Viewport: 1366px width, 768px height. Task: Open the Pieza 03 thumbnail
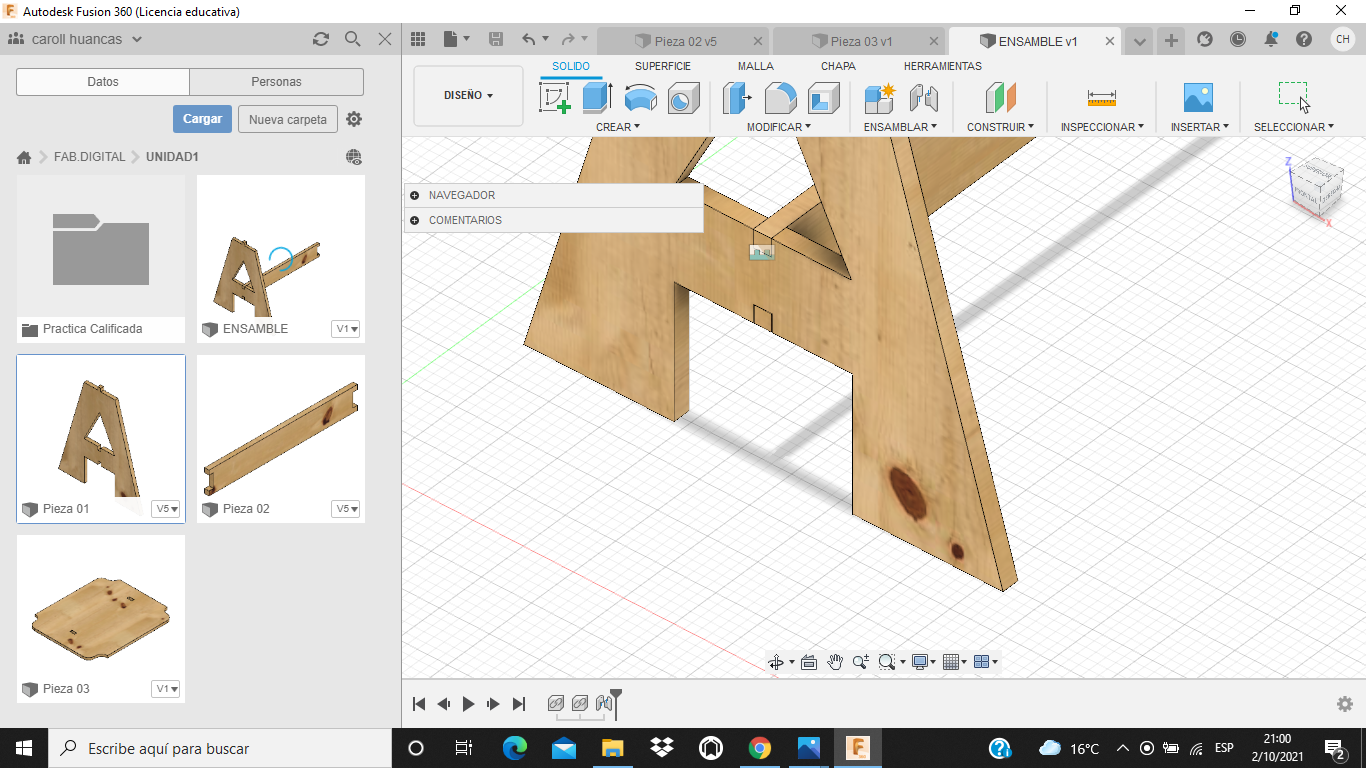[101, 606]
